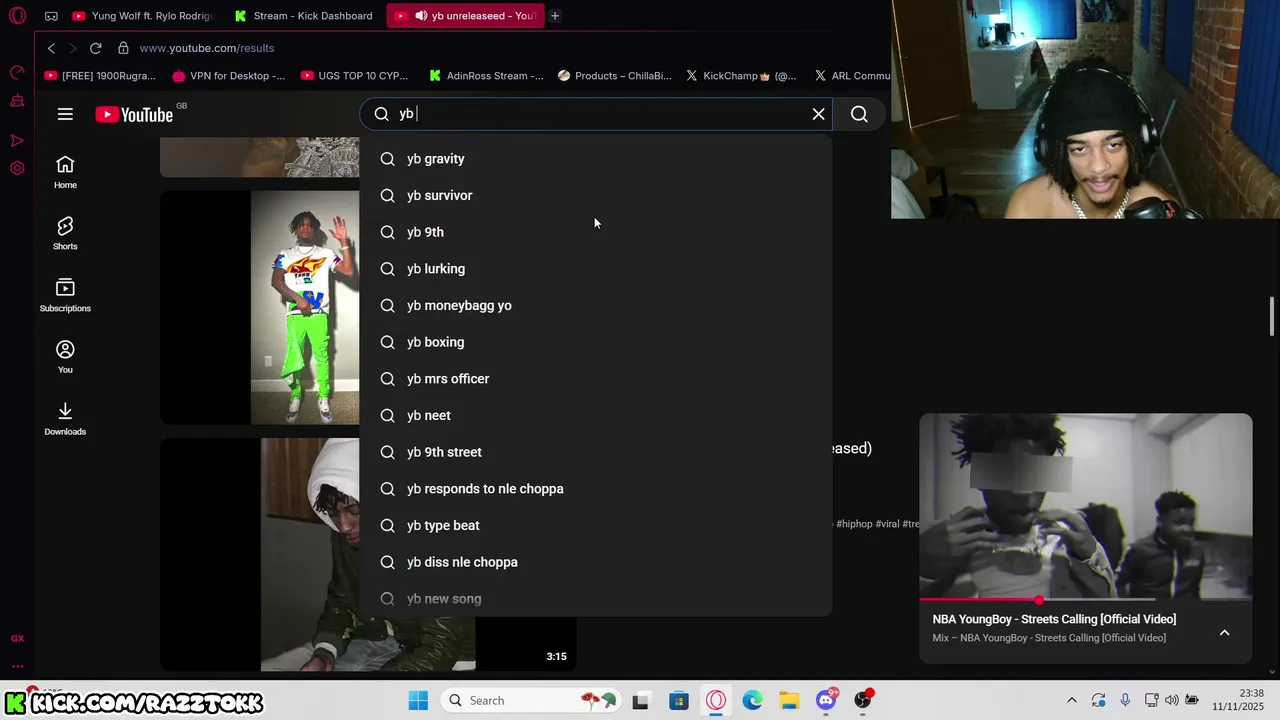Open Downloads in YouTube sidebar
The height and width of the screenshot is (720, 1280).
(x=65, y=419)
